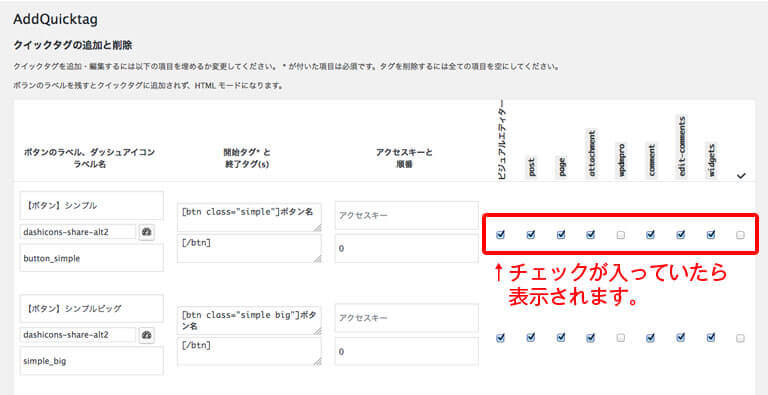Toggle page checkbox for button_simple row

click(561, 235)
